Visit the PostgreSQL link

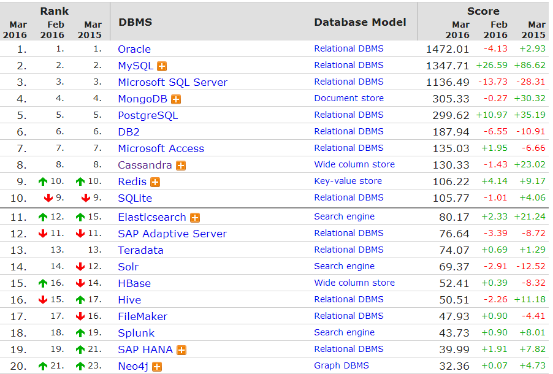coord(148,115)
